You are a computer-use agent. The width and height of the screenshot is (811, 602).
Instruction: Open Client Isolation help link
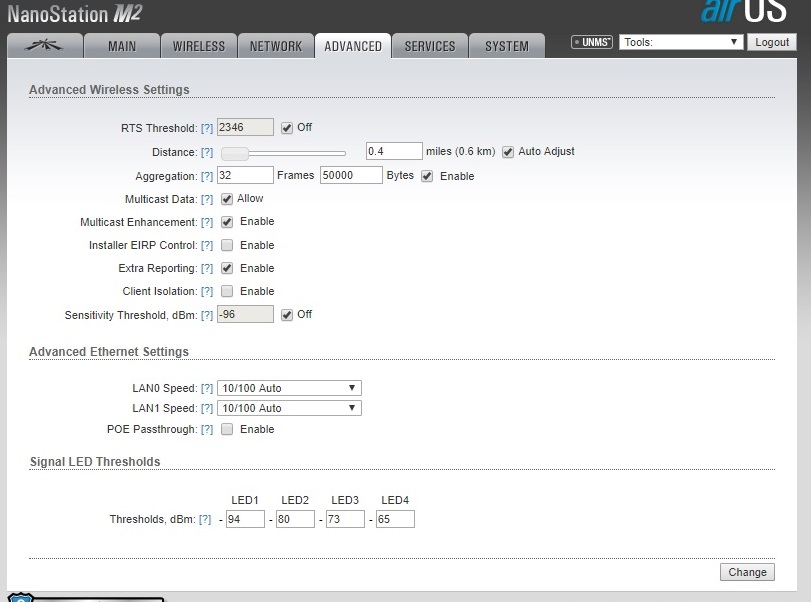point(207,291)
